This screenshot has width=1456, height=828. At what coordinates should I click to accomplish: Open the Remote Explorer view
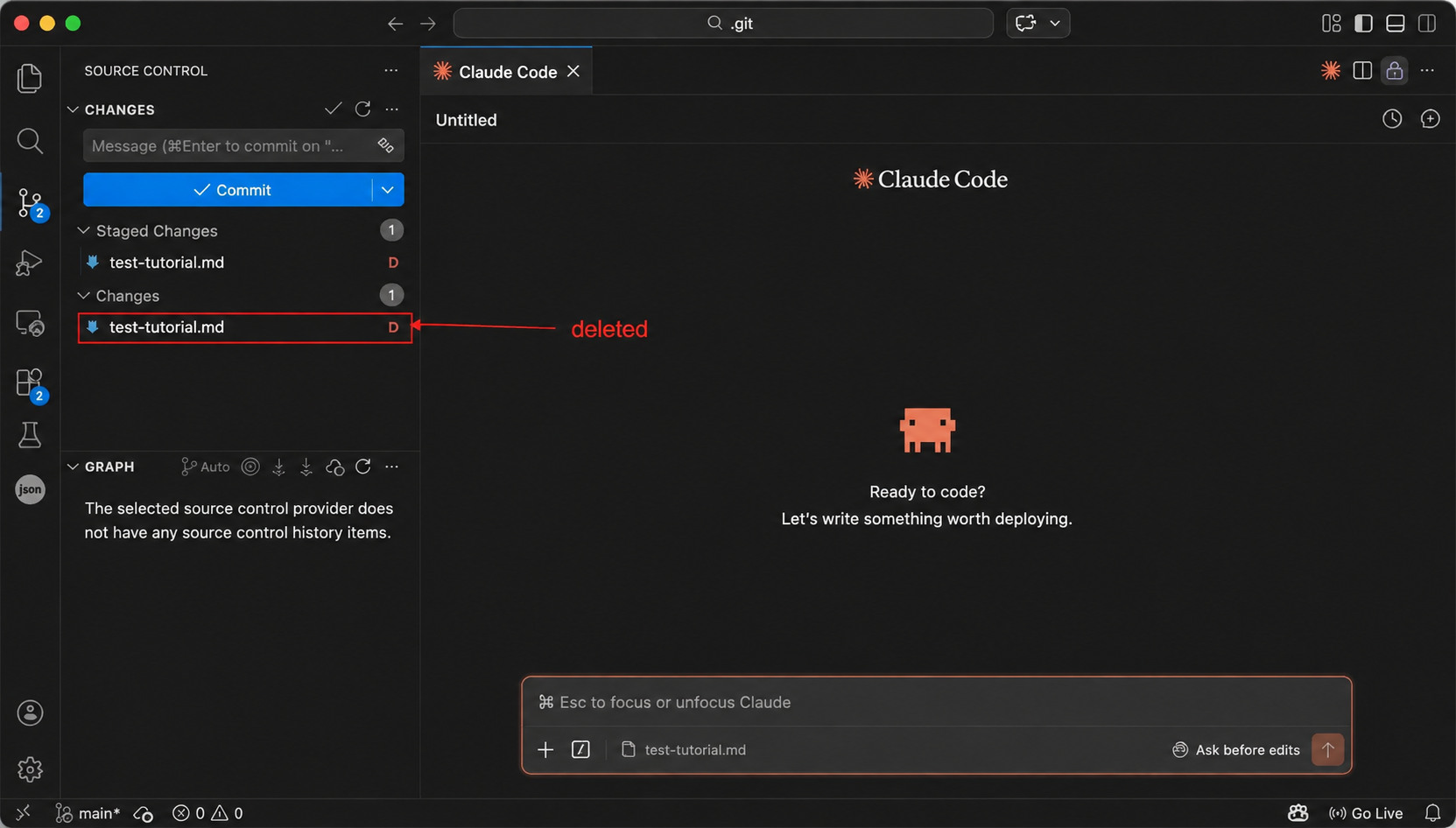(x=30, y=324)
